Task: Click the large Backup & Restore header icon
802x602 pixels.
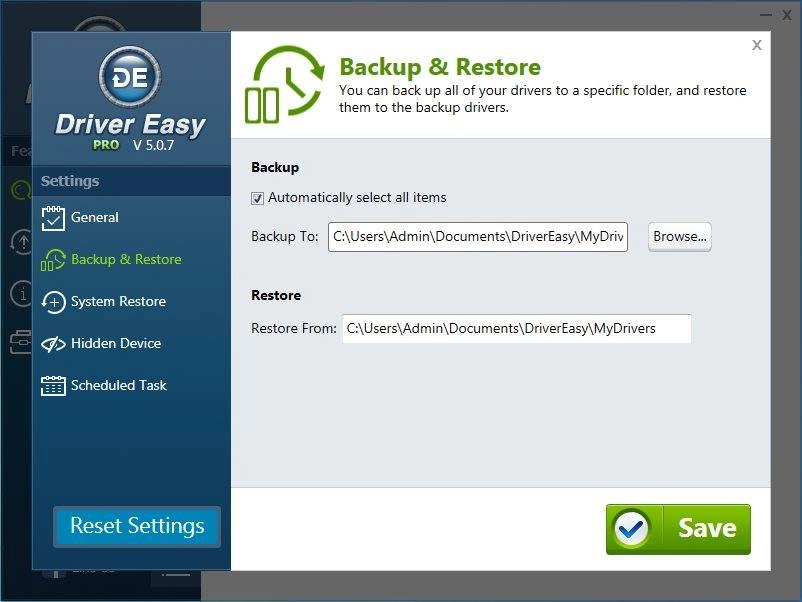Action: pyautogui.click(x=284, y=85)
